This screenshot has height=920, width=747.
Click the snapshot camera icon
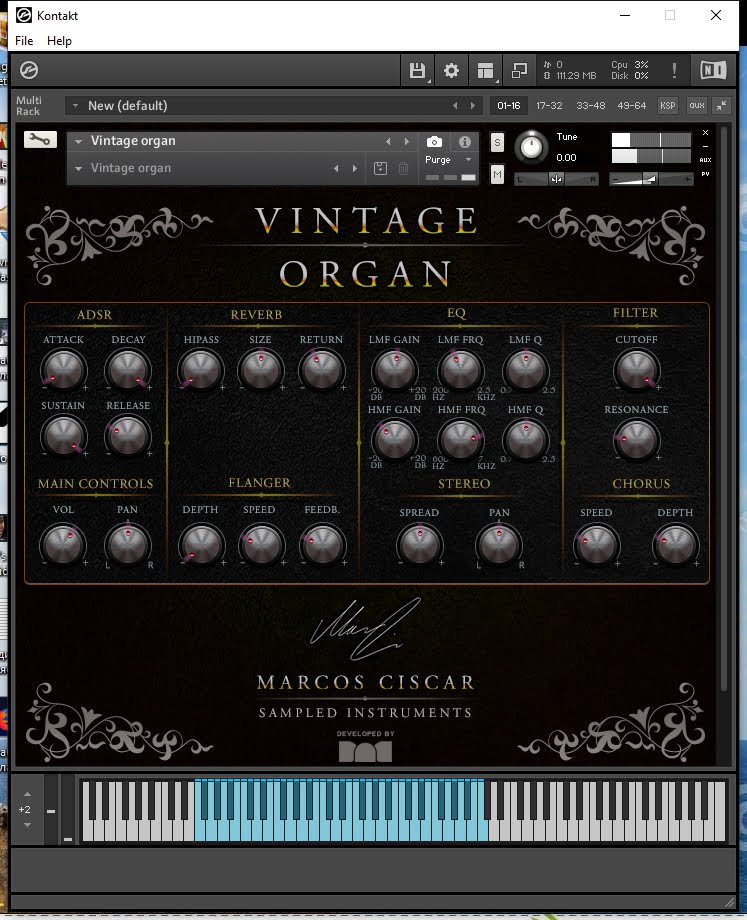[x=434, y=141]
